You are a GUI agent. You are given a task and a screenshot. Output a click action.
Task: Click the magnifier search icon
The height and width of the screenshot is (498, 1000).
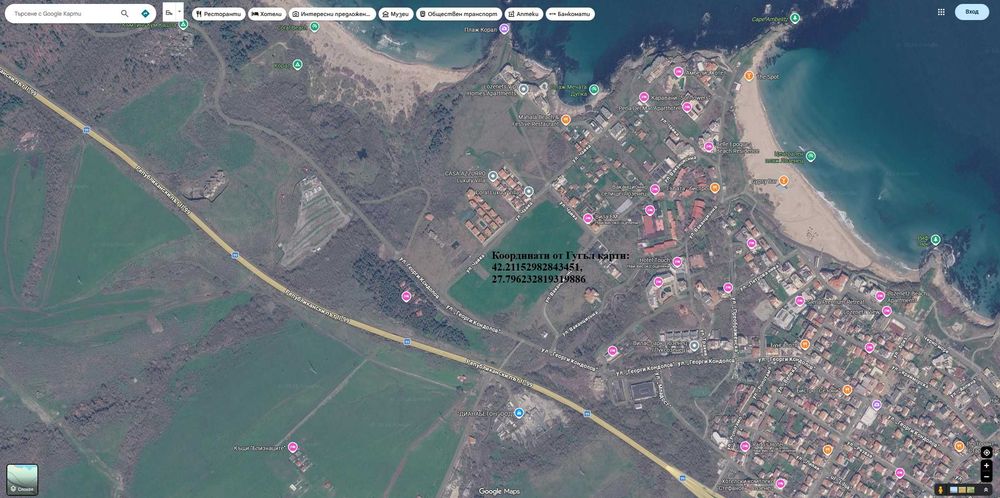click(124, 13)
